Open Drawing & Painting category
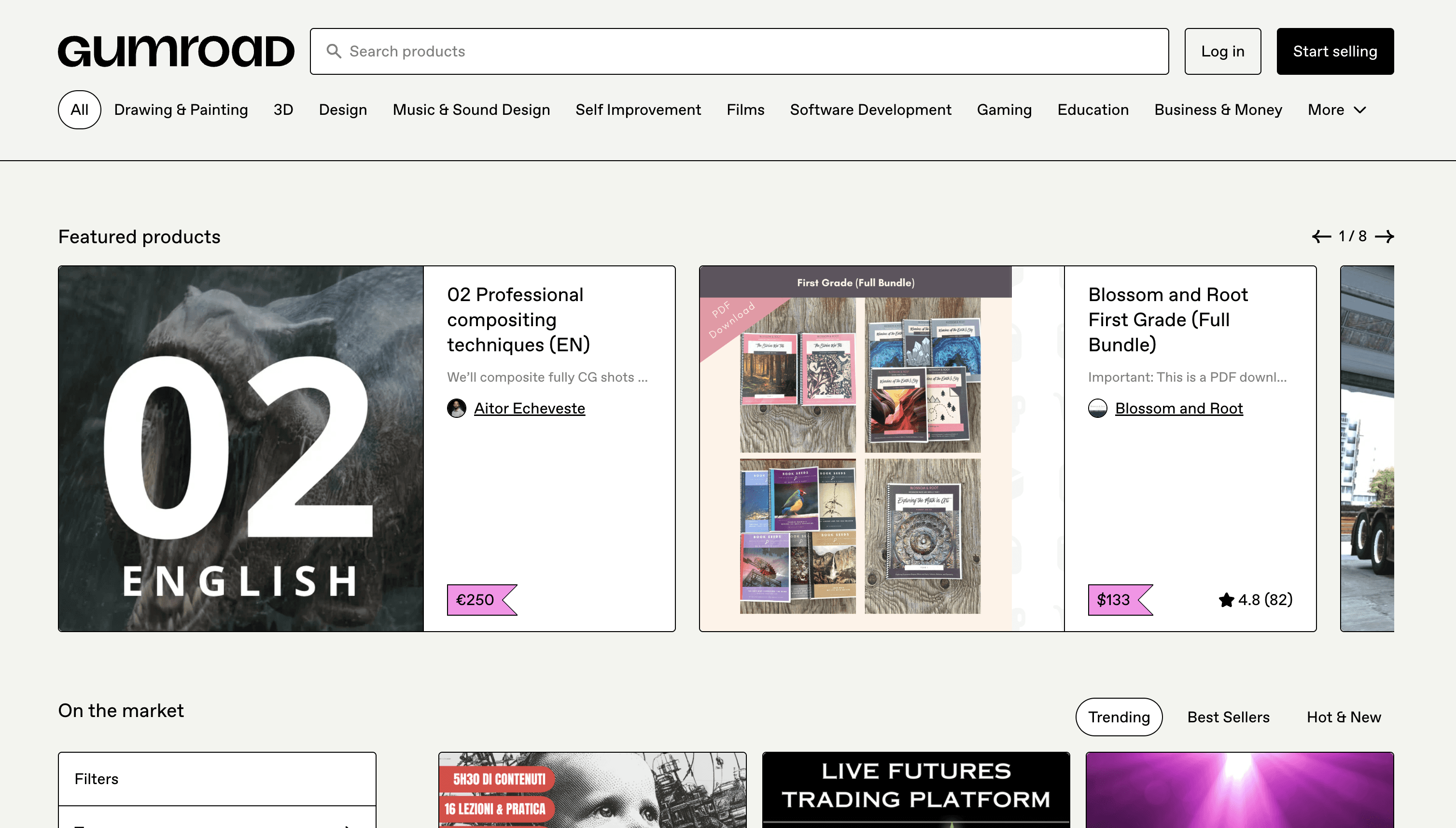The image size is (1456, 828). click(181, 110)
